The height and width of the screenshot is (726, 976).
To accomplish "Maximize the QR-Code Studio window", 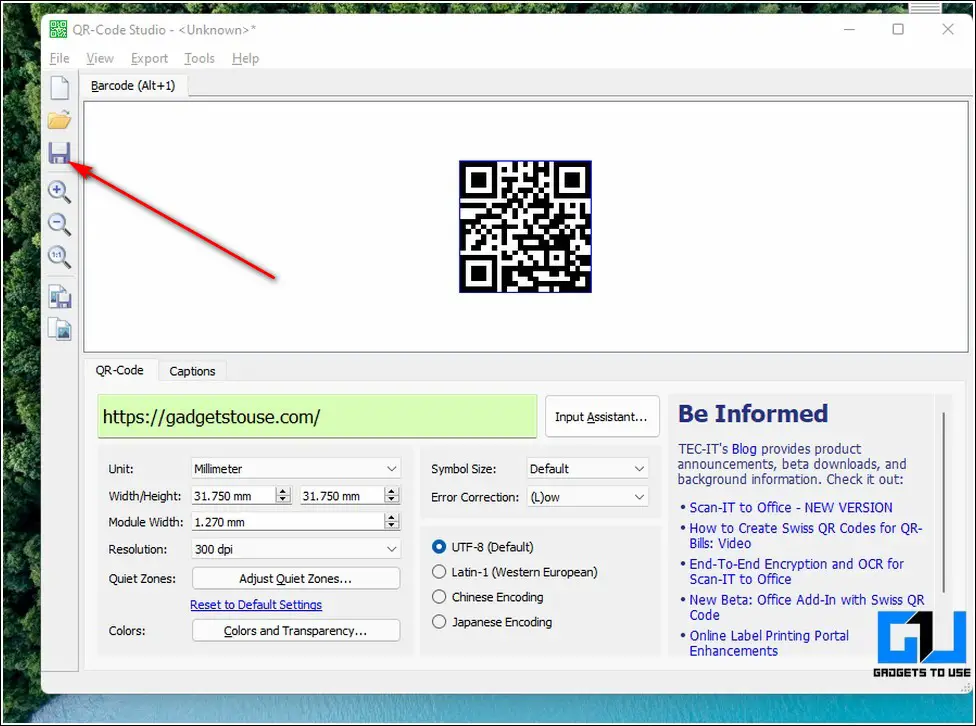I will click(x=898, y=29).
